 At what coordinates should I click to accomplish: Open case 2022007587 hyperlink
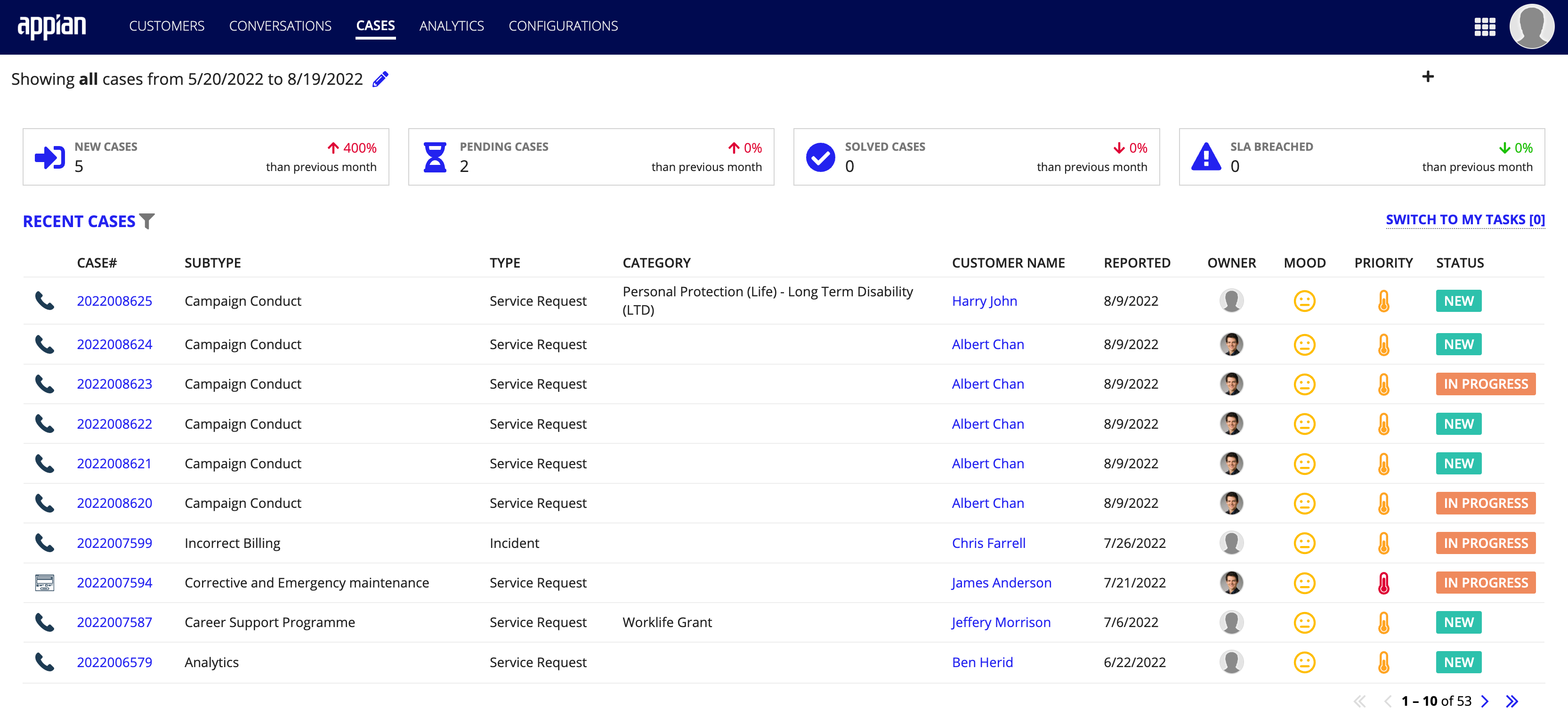[x=114, y=621]
